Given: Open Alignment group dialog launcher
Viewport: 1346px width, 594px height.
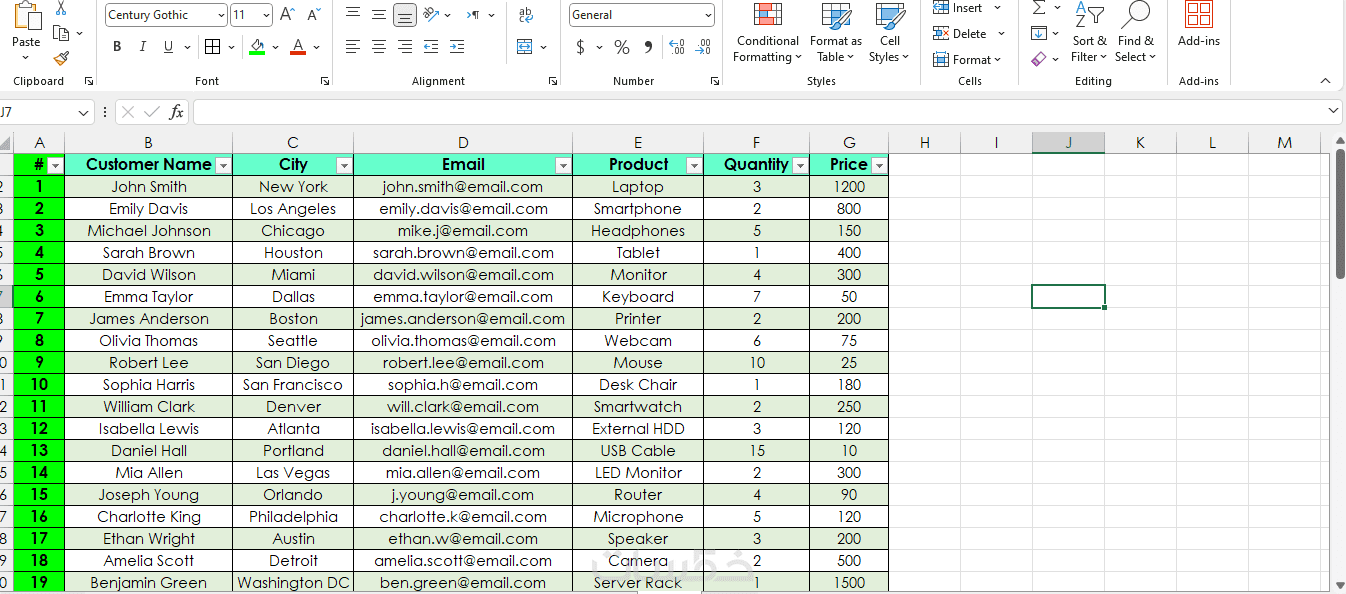Looking at the screenshot, I should [x=553, y=81].
